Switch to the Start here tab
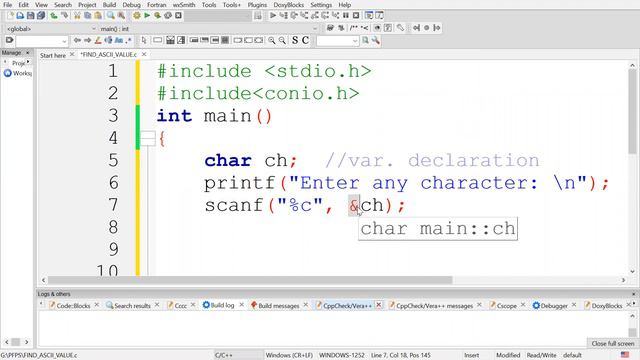 (x=53, y=55)
